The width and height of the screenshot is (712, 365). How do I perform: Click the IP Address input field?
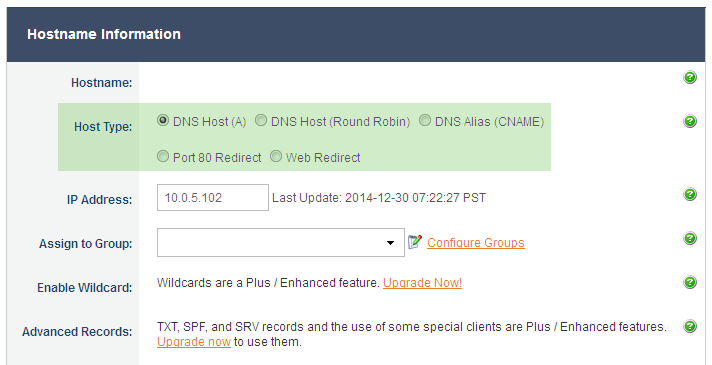pos(213,197)
